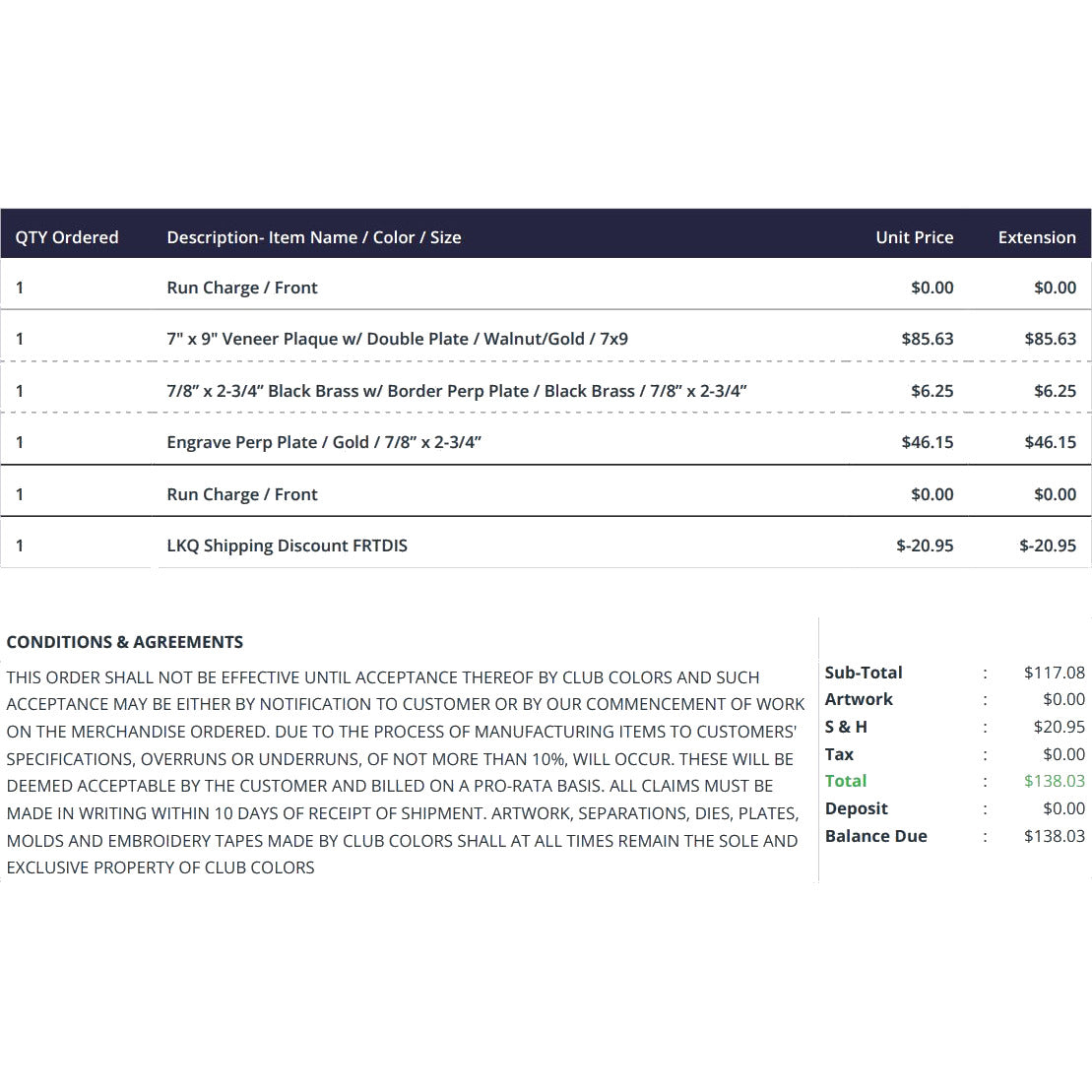Image resolution: width=1092 pixels, height=1092 pixels.
Task: Click the 7" x 9" Veneer Plaque item description
Action: click(x=397, y=339)
